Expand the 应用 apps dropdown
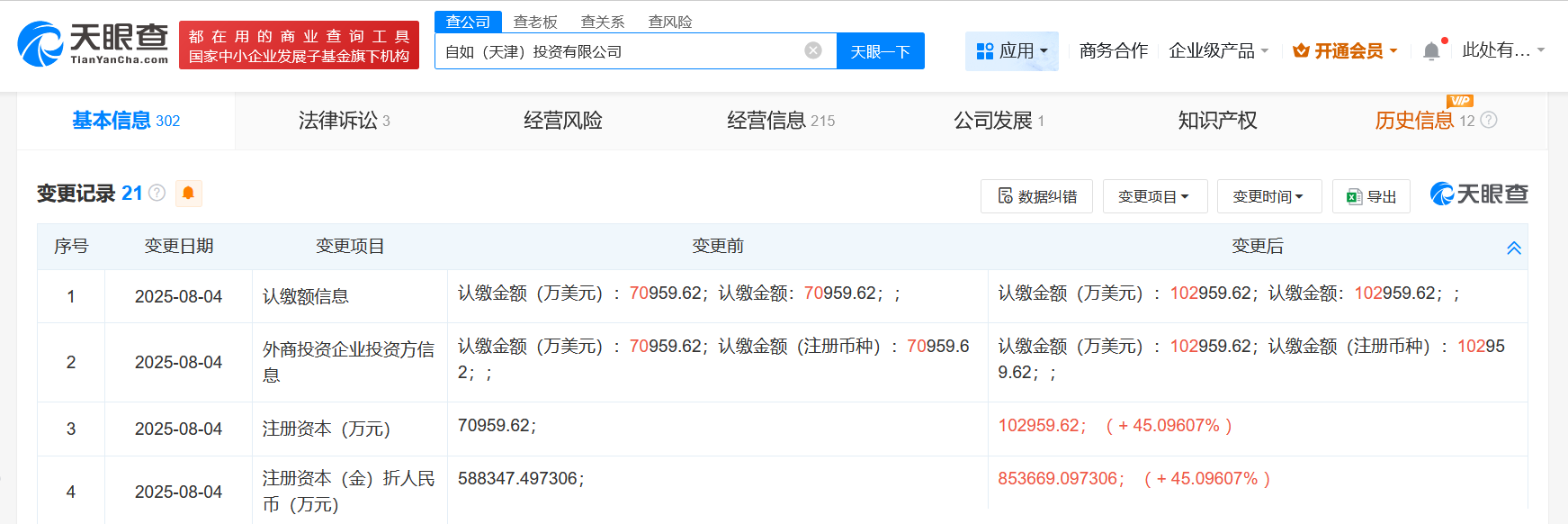 [1012, 51]
